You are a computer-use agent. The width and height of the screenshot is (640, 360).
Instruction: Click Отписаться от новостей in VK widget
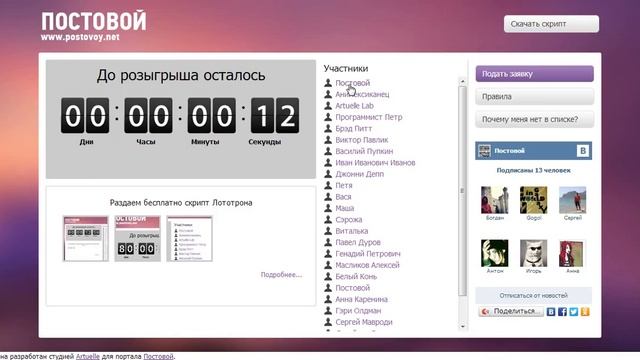(x=533, y=295)
